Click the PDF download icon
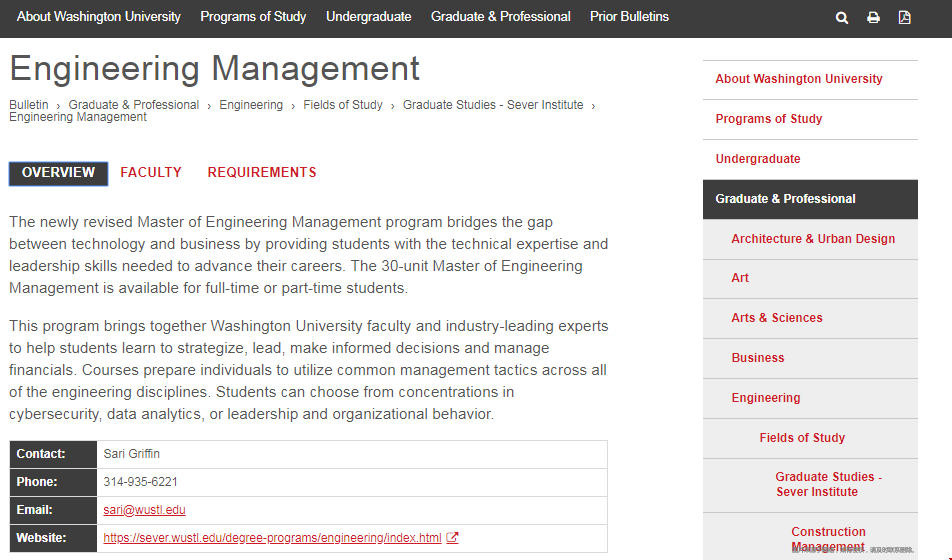Viewport: 952px width, 560px height. click(x=905, y=18)
